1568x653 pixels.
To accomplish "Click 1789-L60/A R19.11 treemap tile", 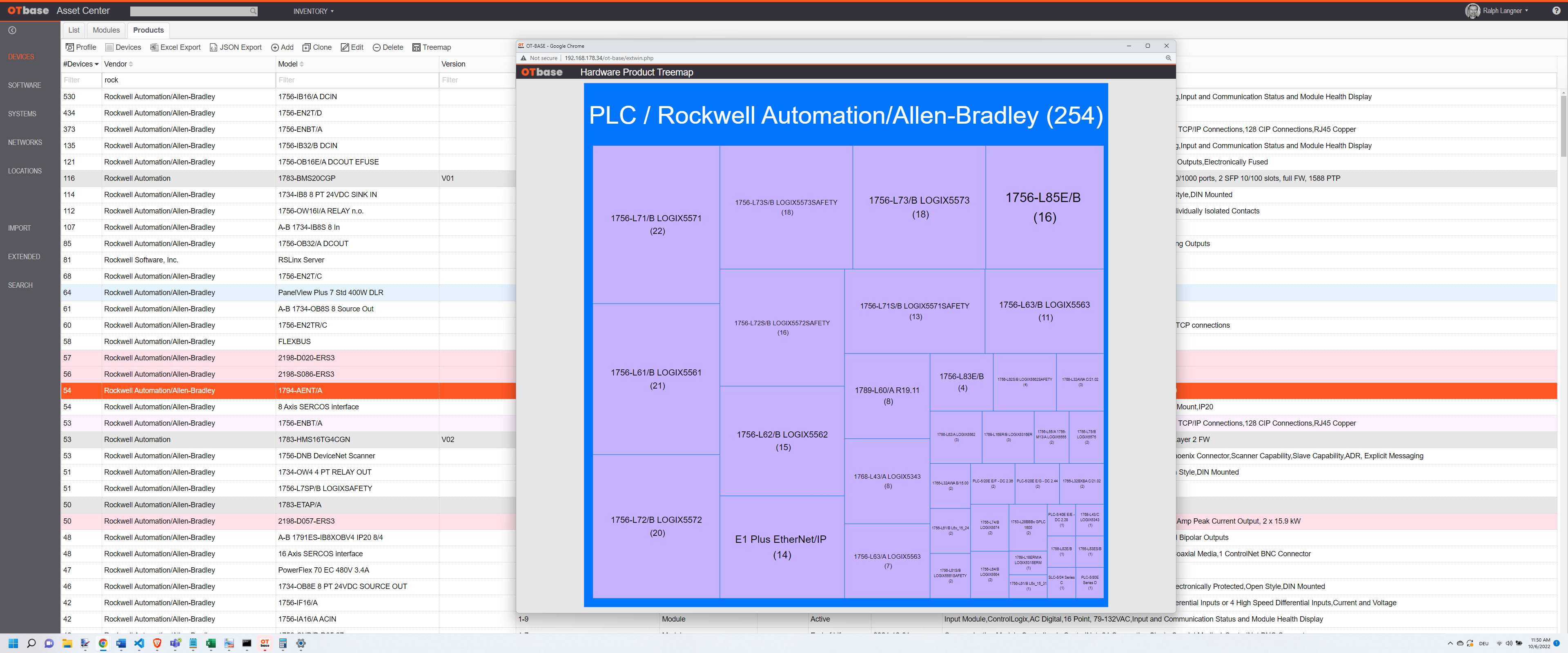I will [887, 395].
